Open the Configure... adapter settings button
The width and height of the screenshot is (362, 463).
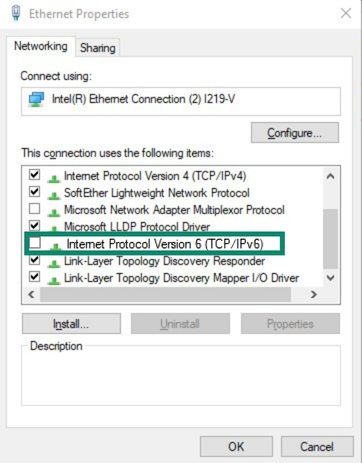click(x=295, y=133)
